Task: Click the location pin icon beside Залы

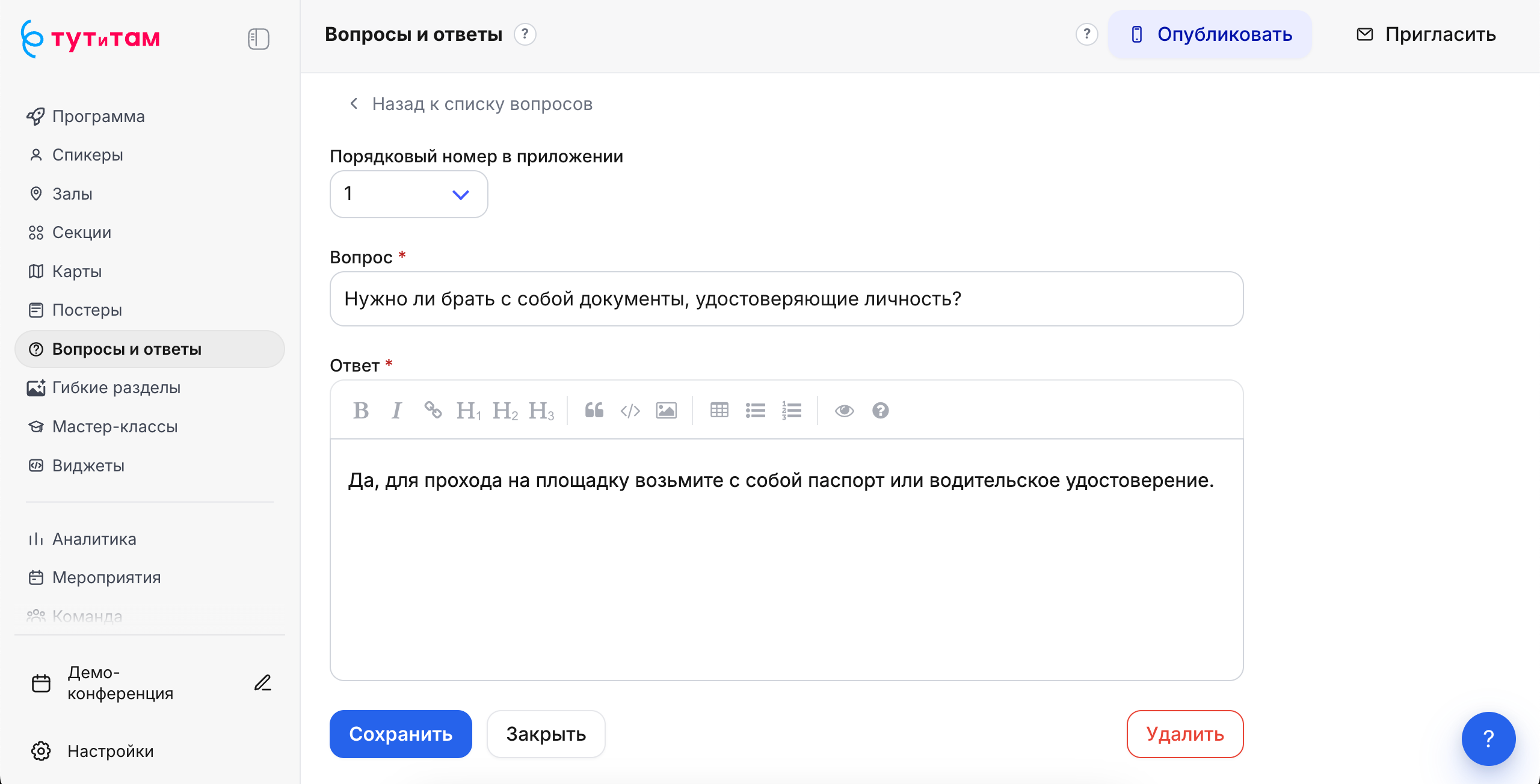Action: [x=36, y=194]
